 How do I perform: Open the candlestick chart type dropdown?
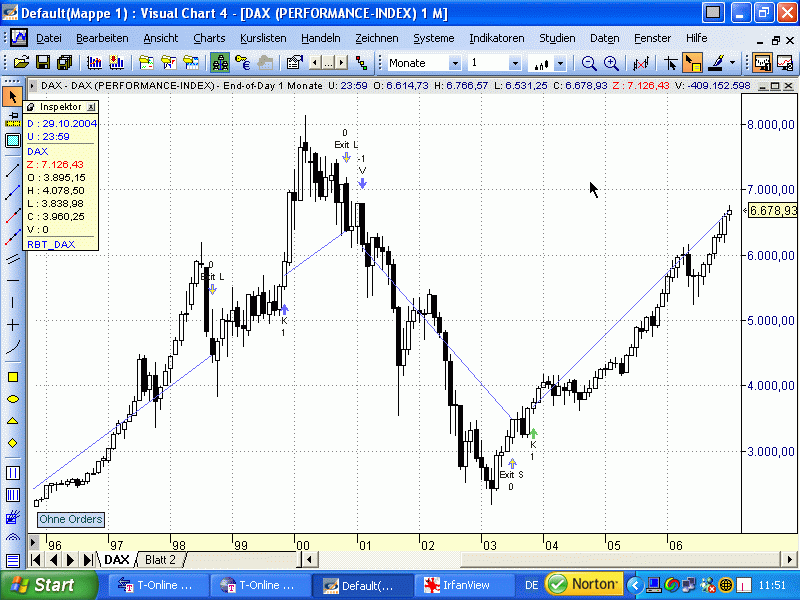point(560,63)
